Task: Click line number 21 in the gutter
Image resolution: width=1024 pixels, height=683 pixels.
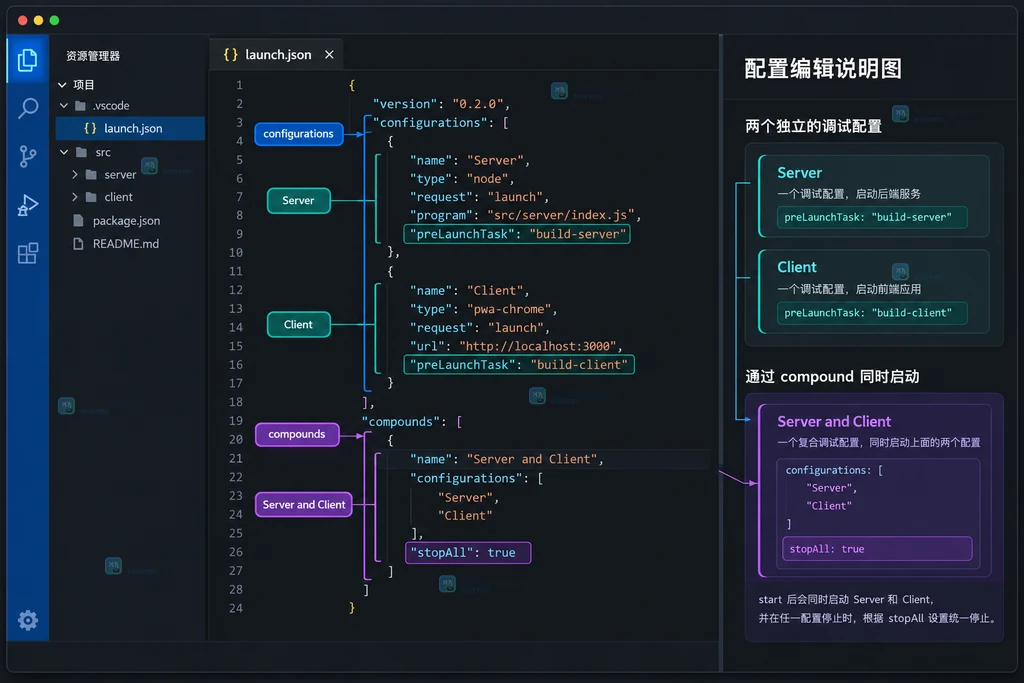Action: [x=236, y=459]
